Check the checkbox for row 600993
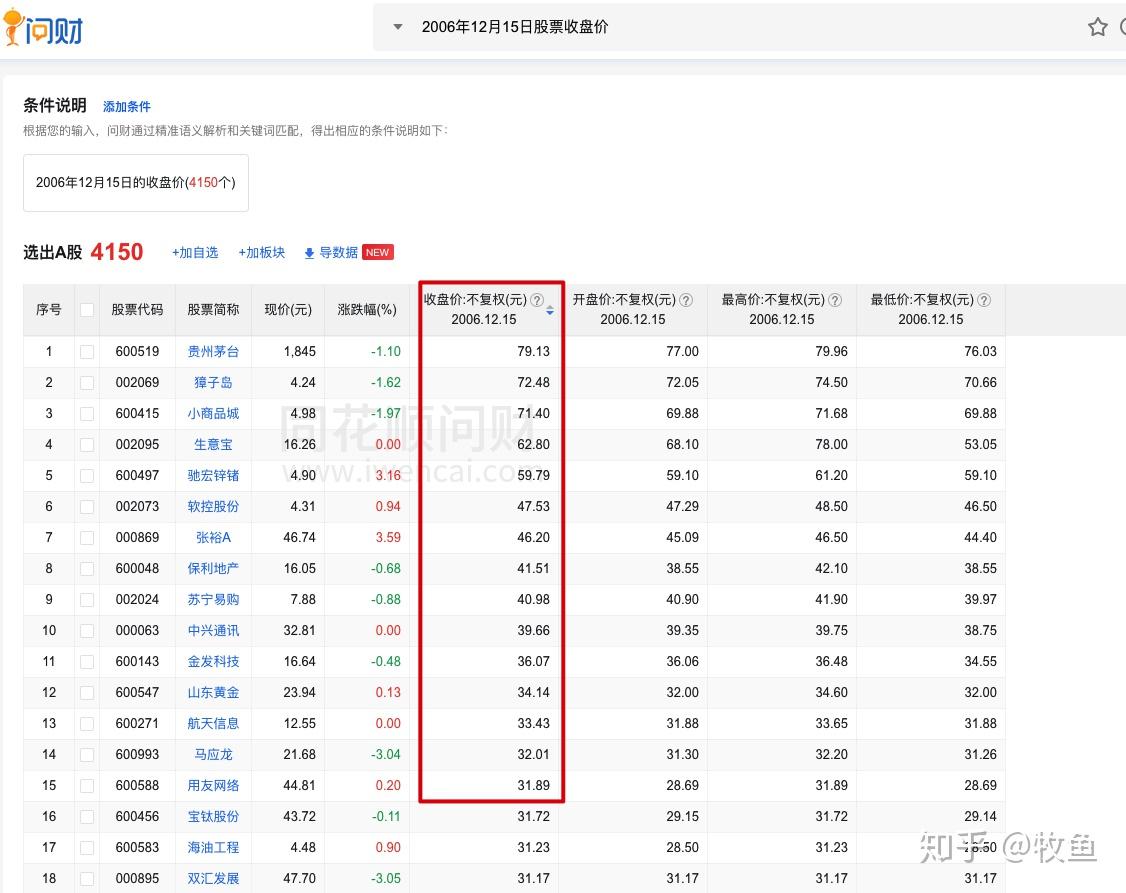 pyautogui.click(x=87, y=754)
